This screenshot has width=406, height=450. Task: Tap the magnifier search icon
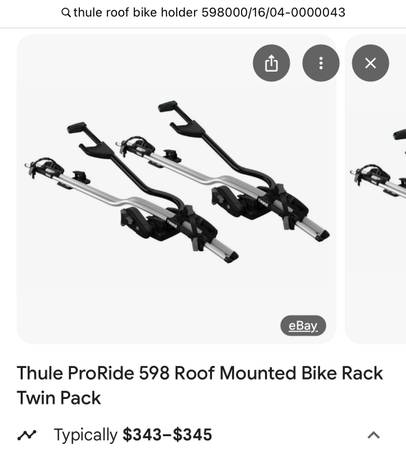pos(66,13)
